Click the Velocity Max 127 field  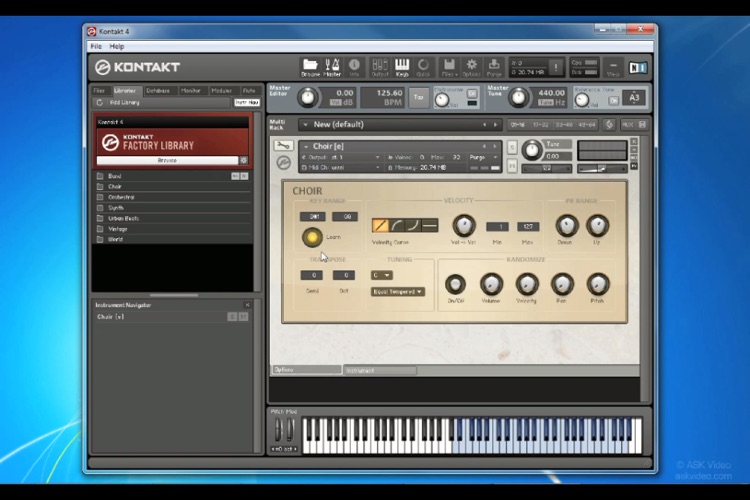click(x=528, y=226)
